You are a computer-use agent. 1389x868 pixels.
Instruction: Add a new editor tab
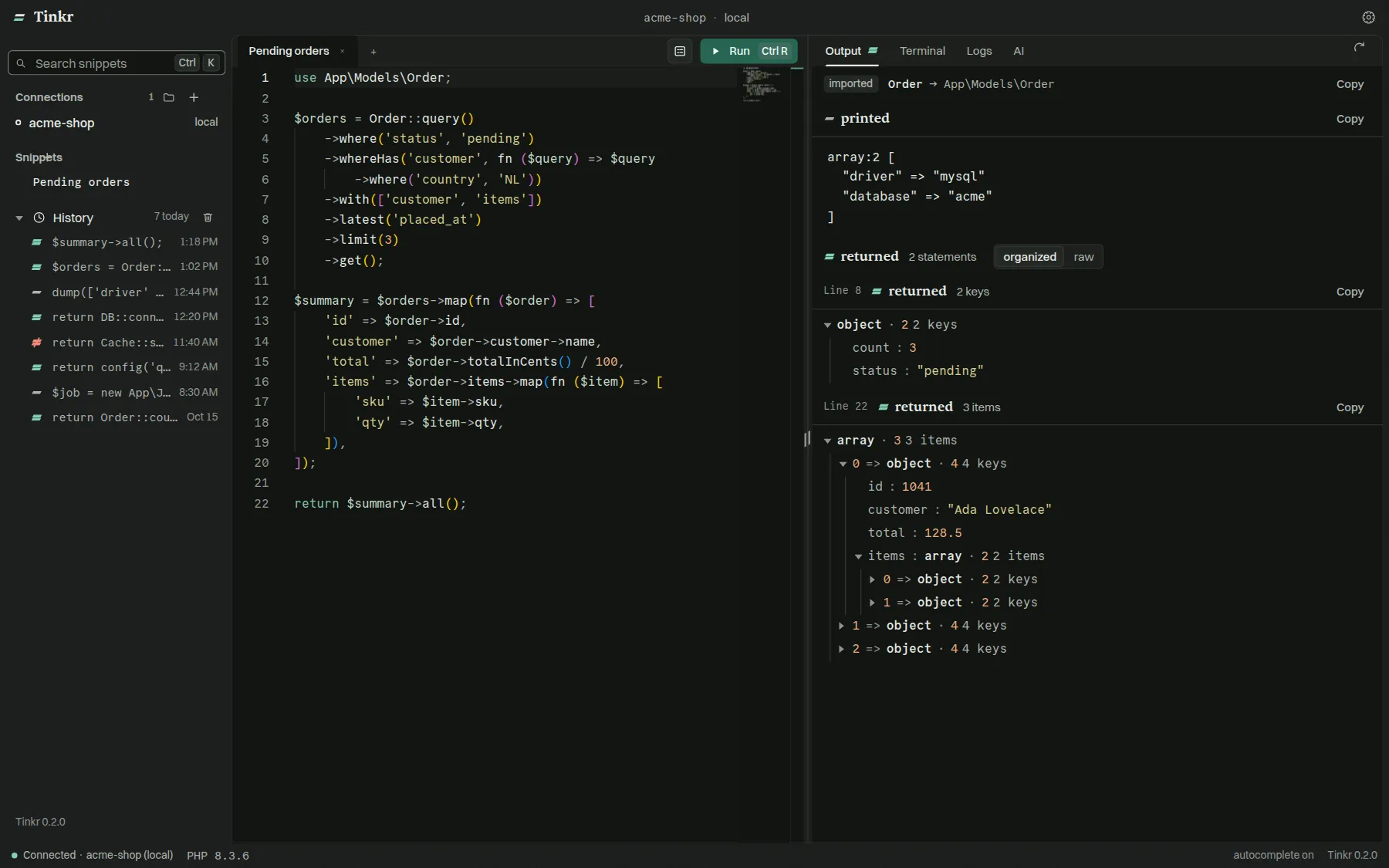[x=373, y=52]
